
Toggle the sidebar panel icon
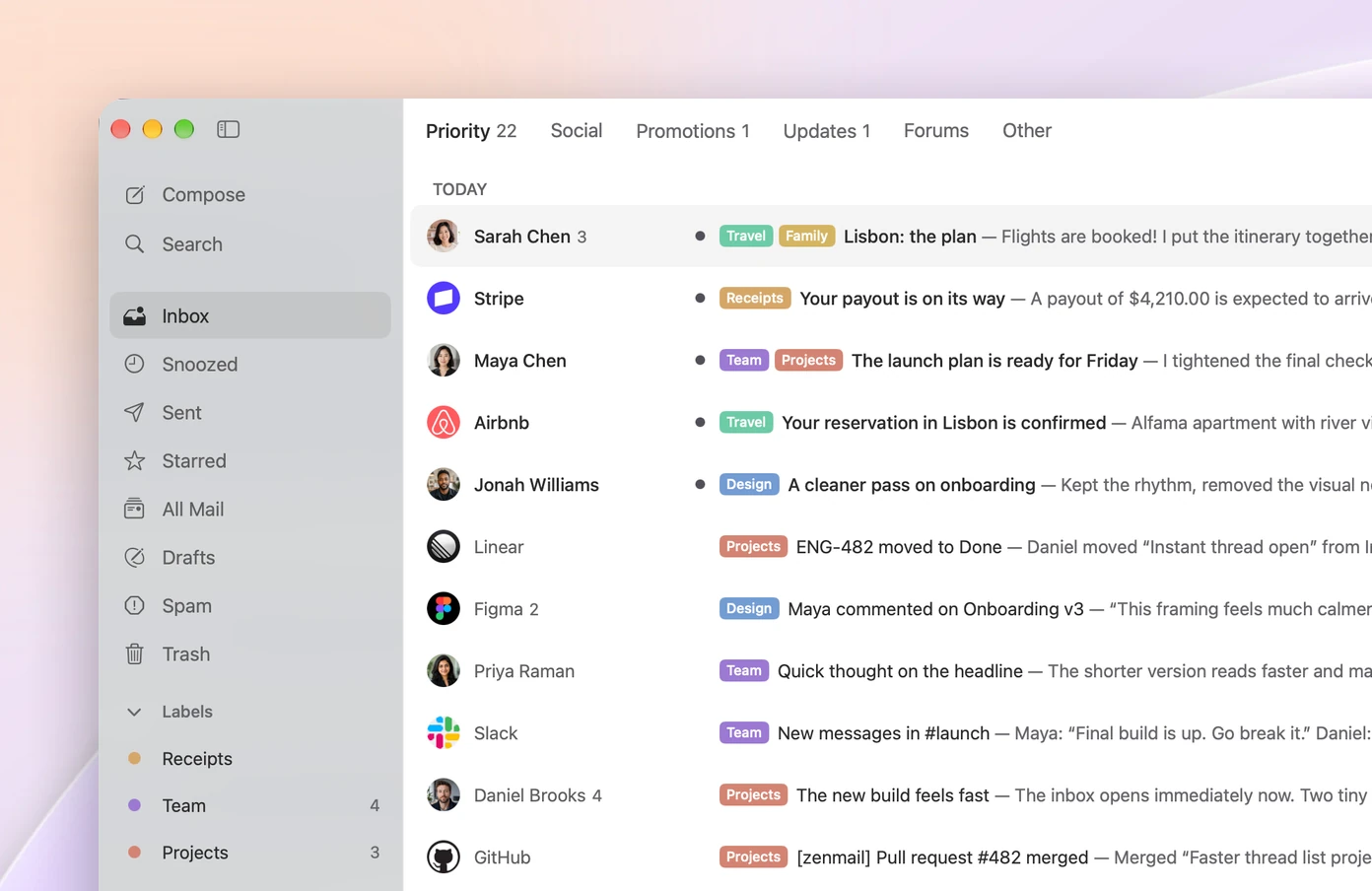(228, 129)
